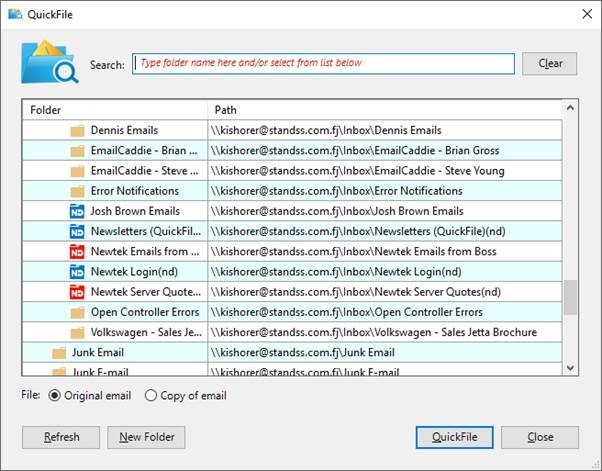The width and height of the screenshot is (602, 471).
Task: Select Newtek Emails from ... folder
Action: pos(145,251)
